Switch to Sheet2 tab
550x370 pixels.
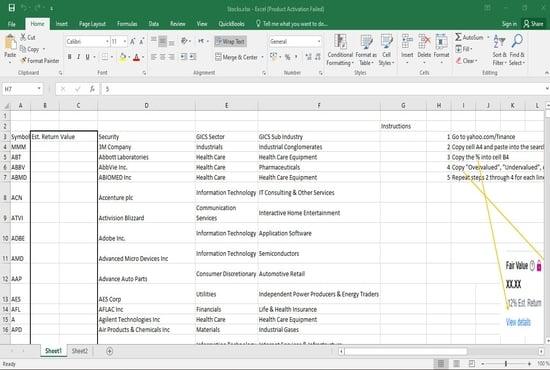pyautogui.click(x=80, y=351)
